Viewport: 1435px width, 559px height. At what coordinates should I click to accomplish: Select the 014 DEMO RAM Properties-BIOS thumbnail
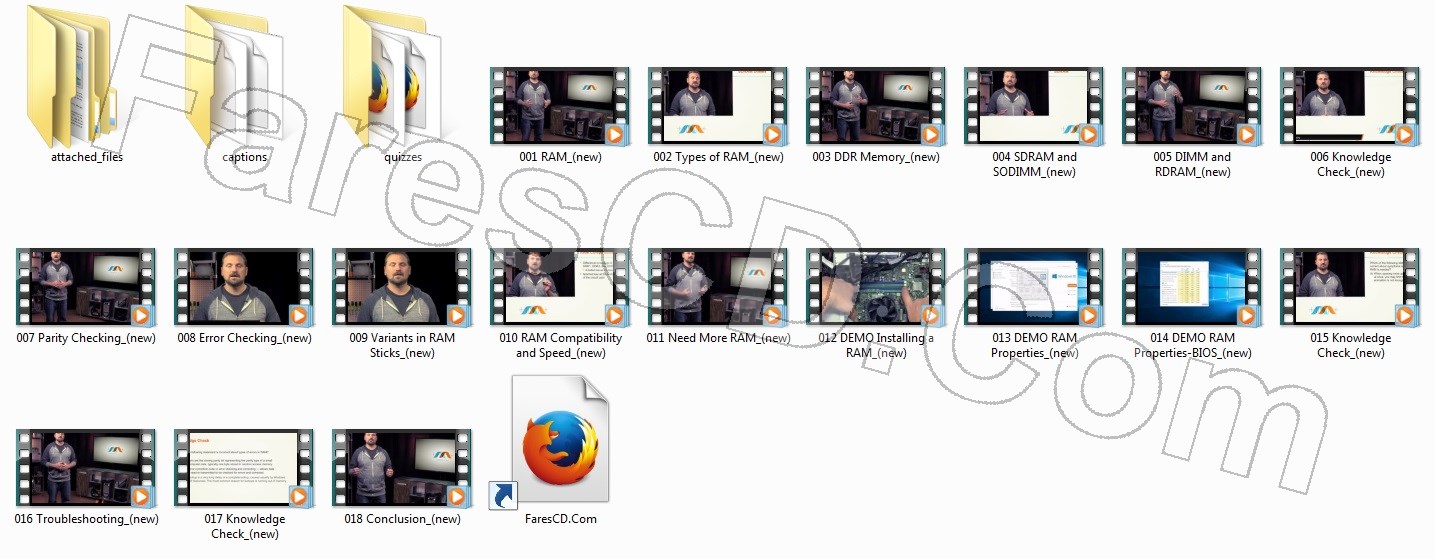pyautogui.click(x=1192, y=287)
